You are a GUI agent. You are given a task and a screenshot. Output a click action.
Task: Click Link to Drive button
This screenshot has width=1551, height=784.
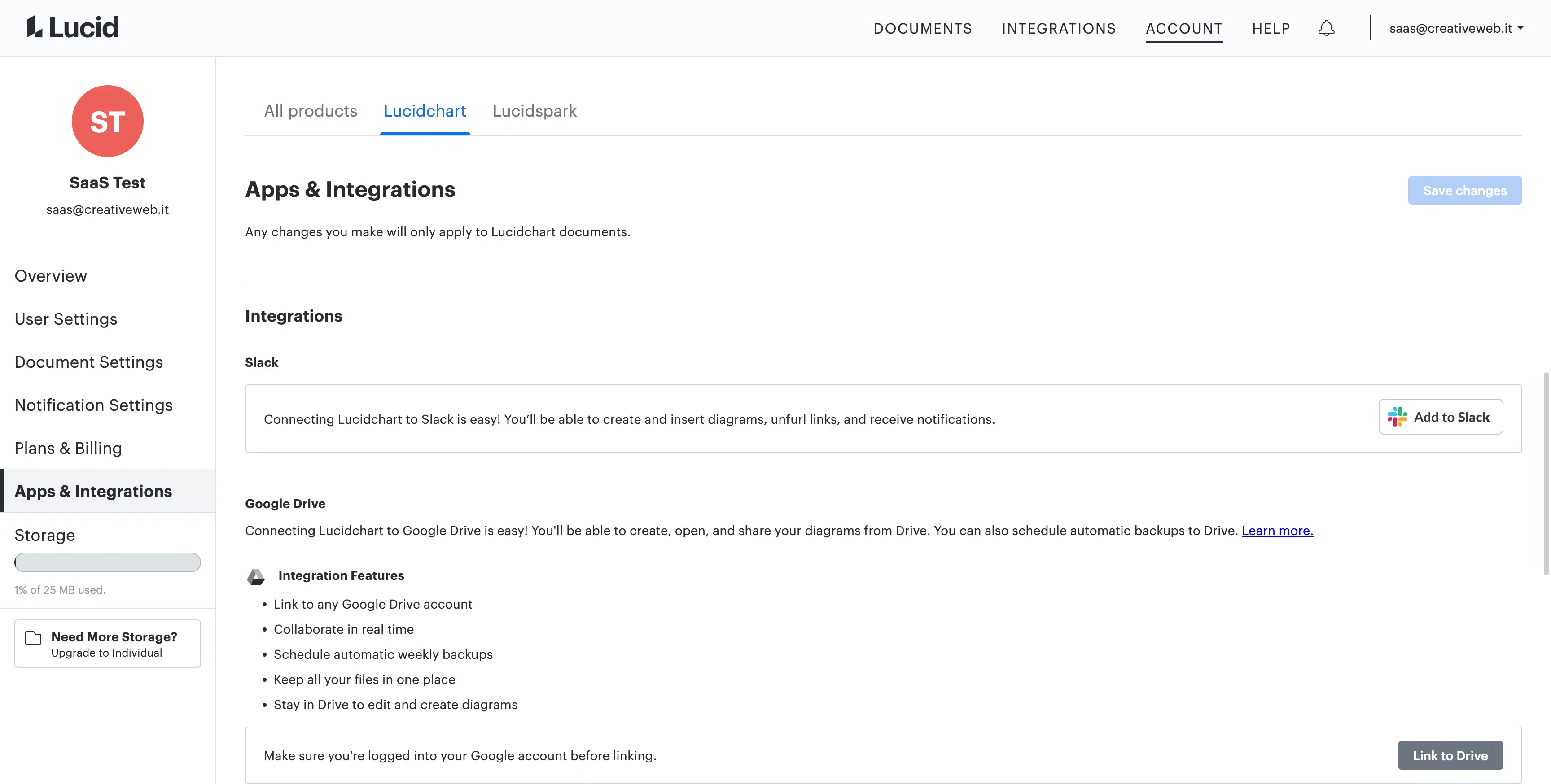click(x=1450, y=755)
